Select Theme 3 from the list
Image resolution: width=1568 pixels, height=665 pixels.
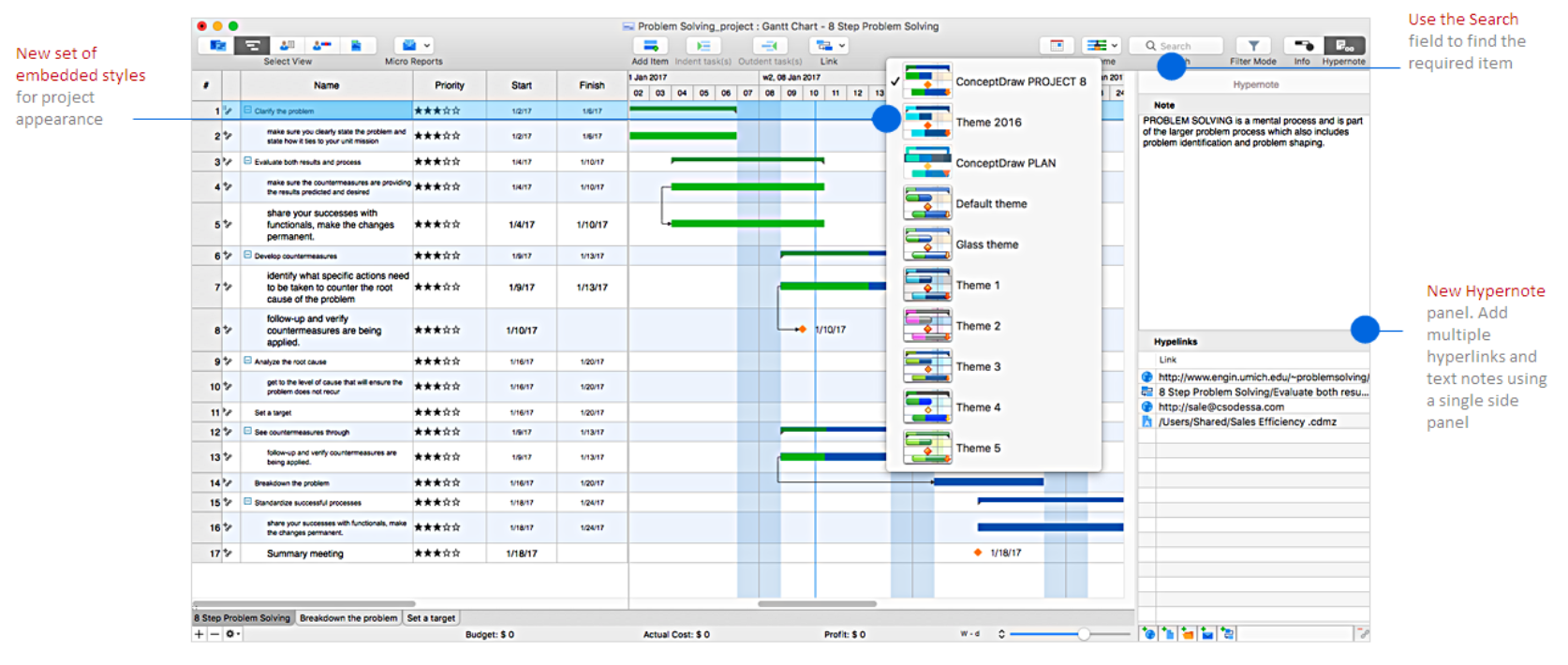click(x=995, y=366)
